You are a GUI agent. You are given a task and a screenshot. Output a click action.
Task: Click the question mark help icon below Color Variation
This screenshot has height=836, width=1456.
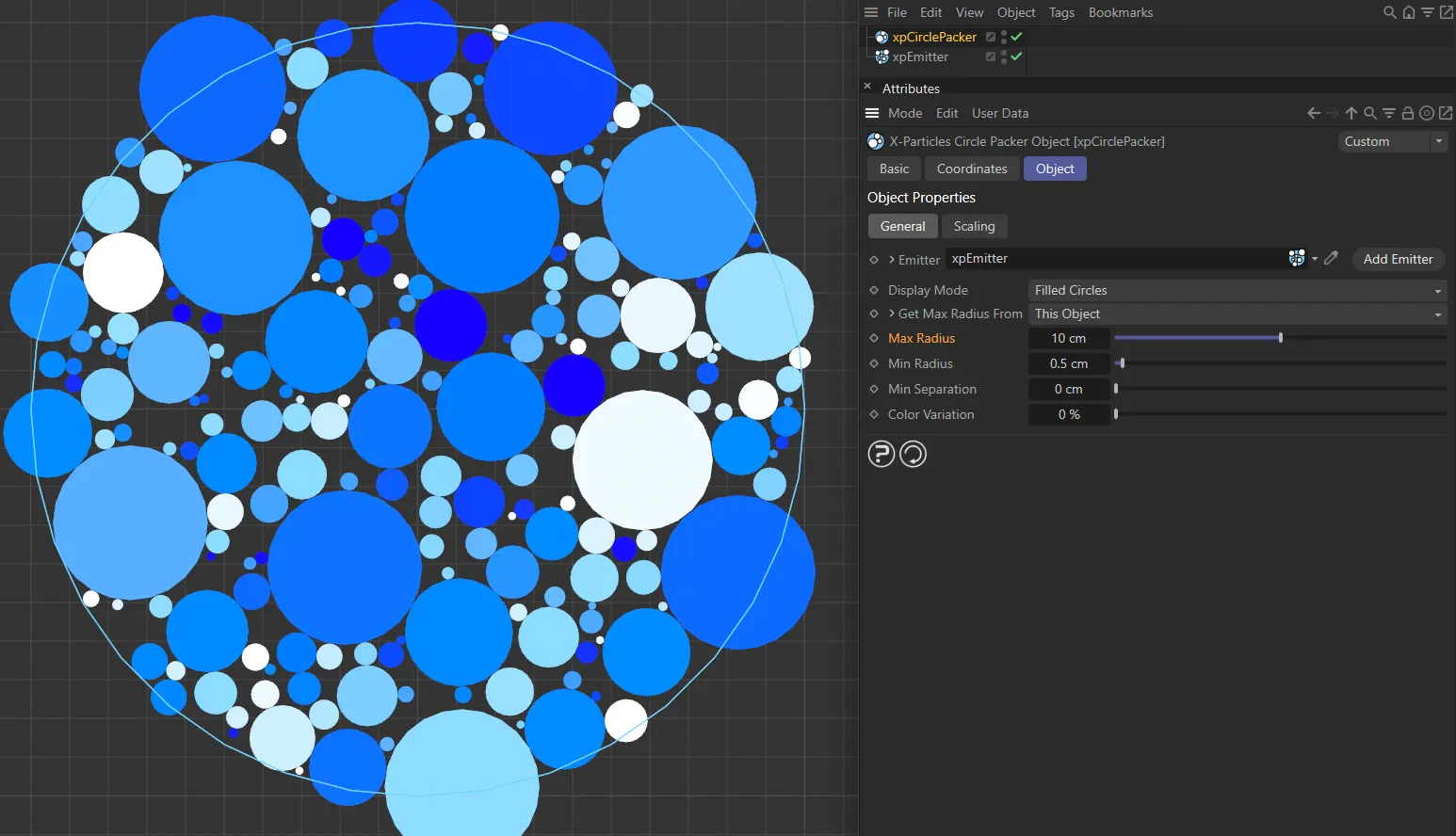881,454
